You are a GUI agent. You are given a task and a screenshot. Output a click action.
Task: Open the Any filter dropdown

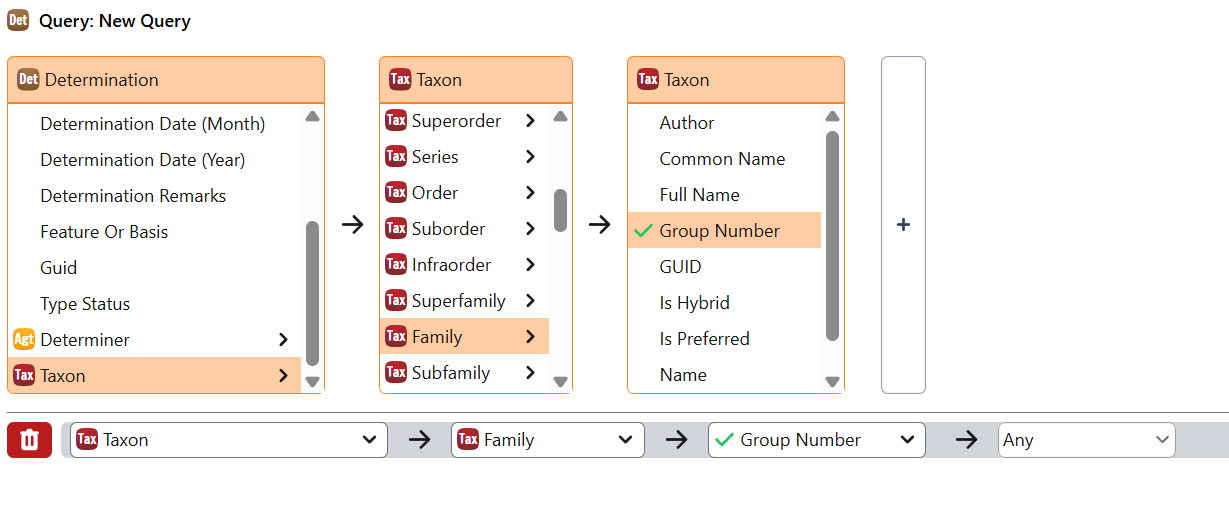1086,440
